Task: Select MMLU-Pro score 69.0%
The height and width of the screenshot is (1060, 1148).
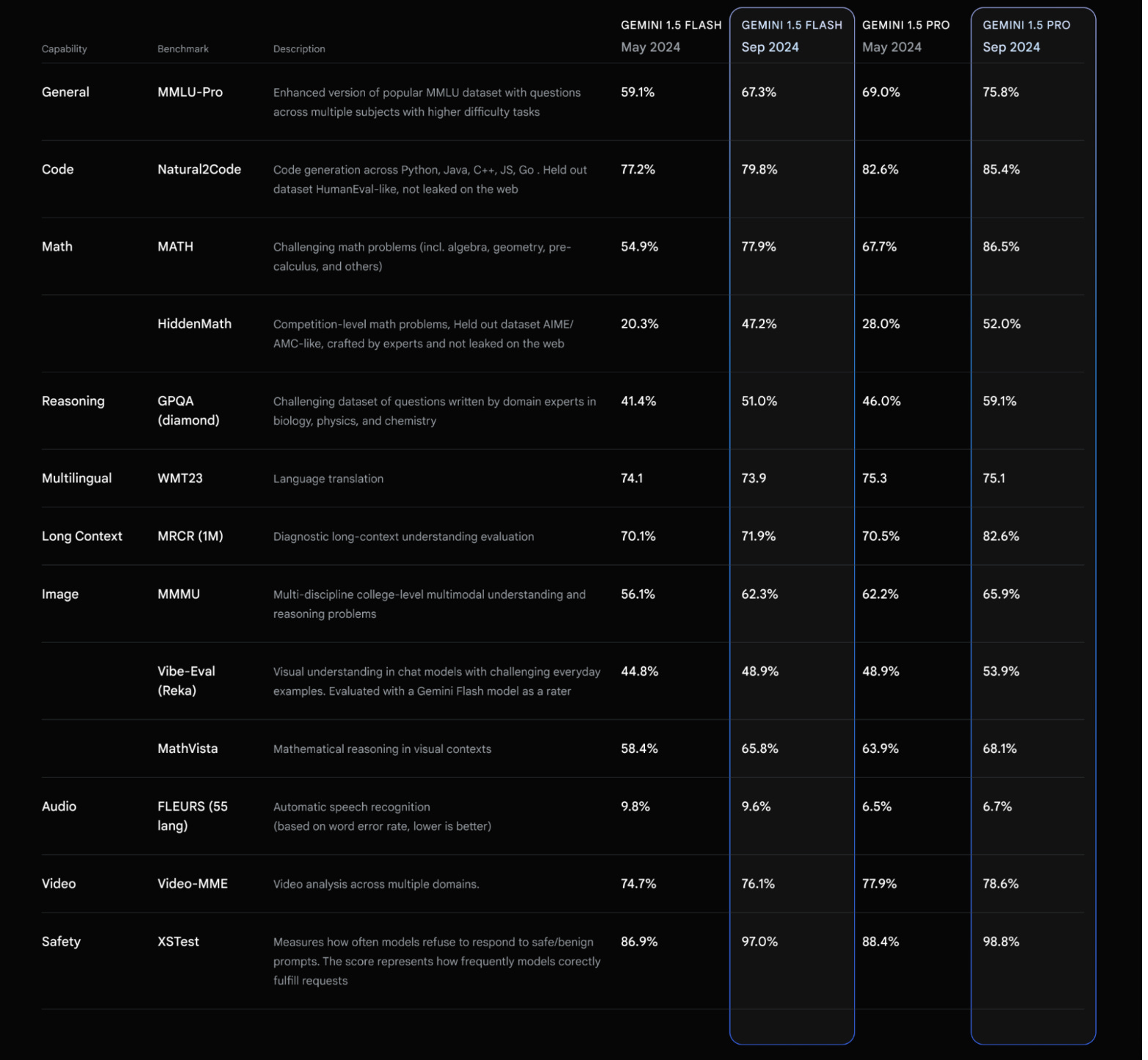Action: [x=881, y=92]
